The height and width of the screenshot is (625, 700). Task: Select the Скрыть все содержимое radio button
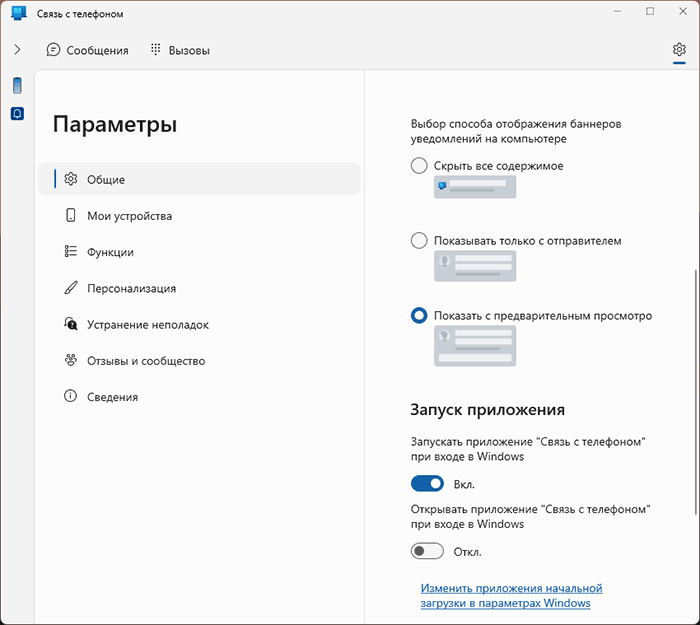tap(419, 165)
